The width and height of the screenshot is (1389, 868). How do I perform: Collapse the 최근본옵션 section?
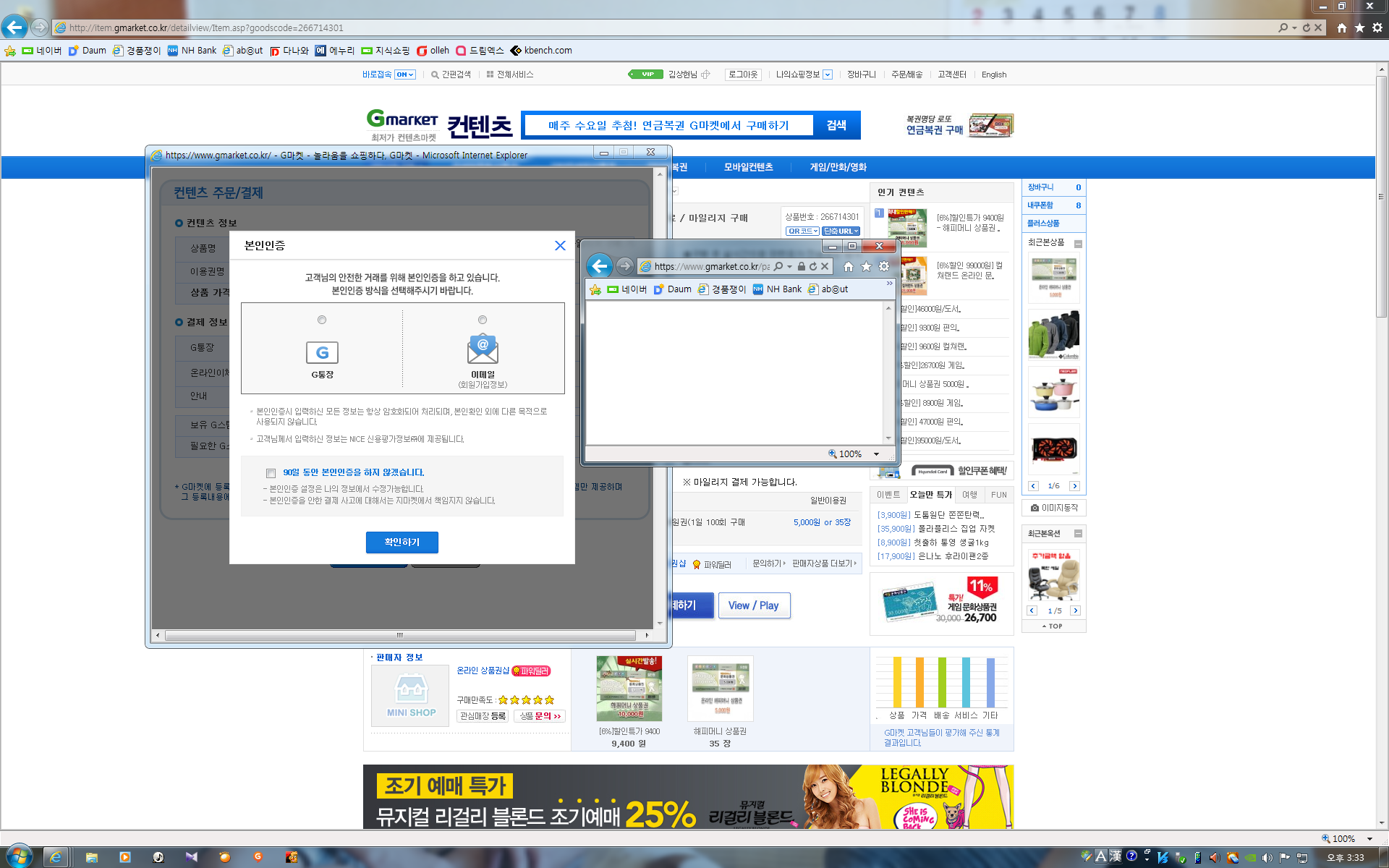pyautogui.click(x=1078, y=534)
